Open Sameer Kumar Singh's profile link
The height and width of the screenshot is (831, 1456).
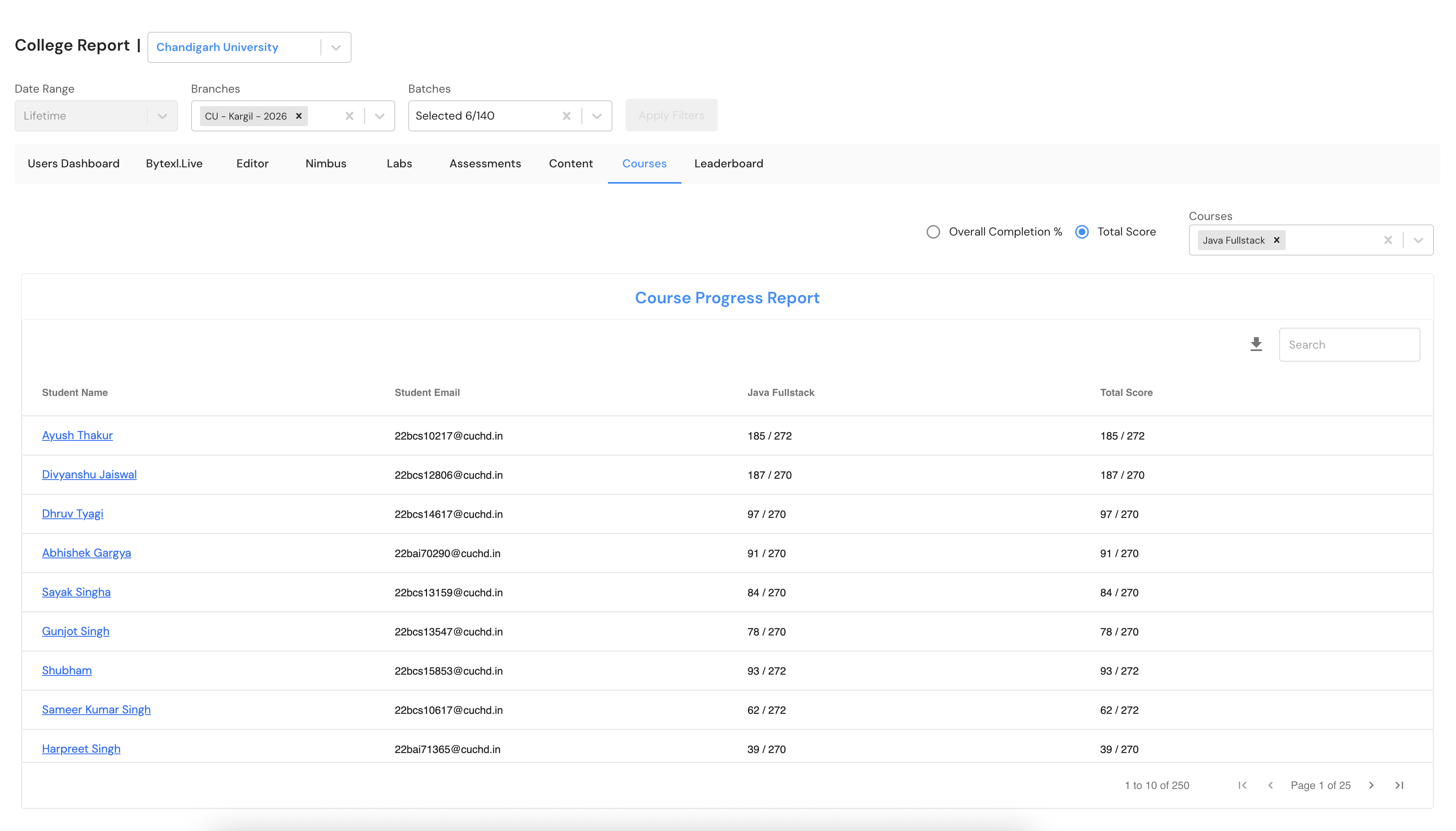coord(96,709)
